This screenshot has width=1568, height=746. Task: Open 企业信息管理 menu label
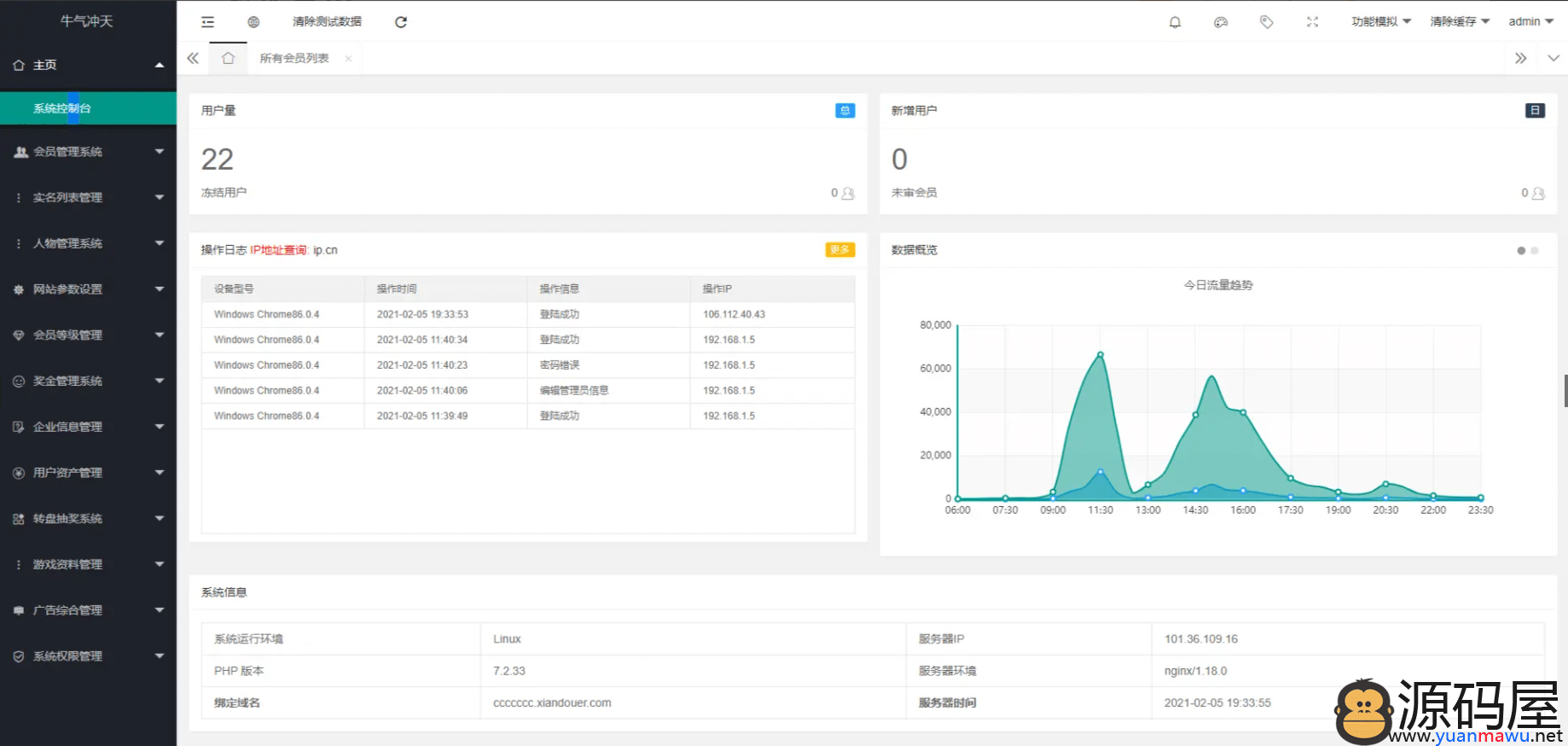[67, 427]
